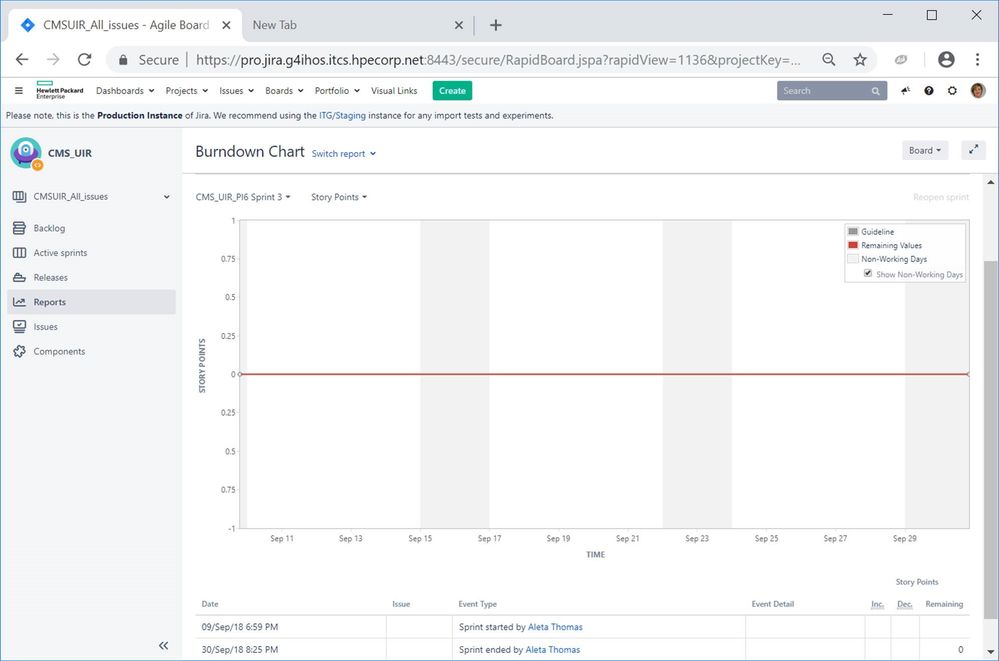Click the Reports chart icon
The height and width of the screenshot is (661, 999).
(x=19, y=302)
